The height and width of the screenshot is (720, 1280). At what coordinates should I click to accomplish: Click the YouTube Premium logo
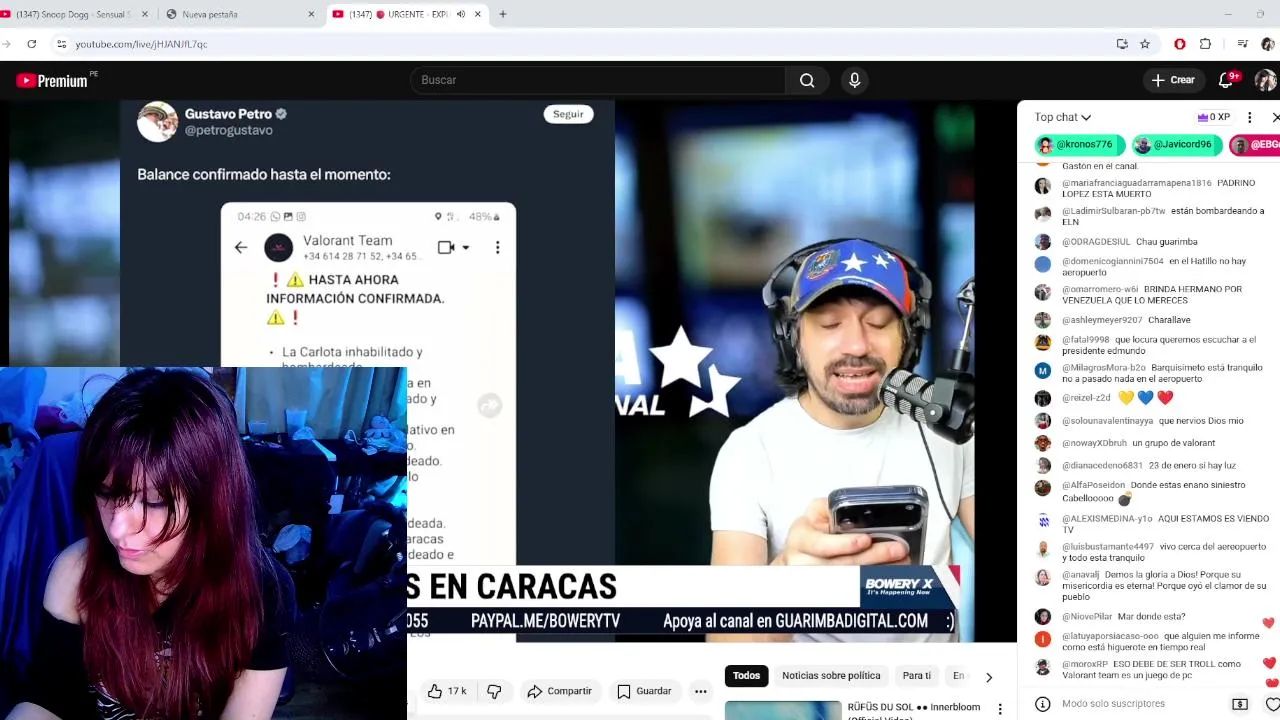pos(52,81)
